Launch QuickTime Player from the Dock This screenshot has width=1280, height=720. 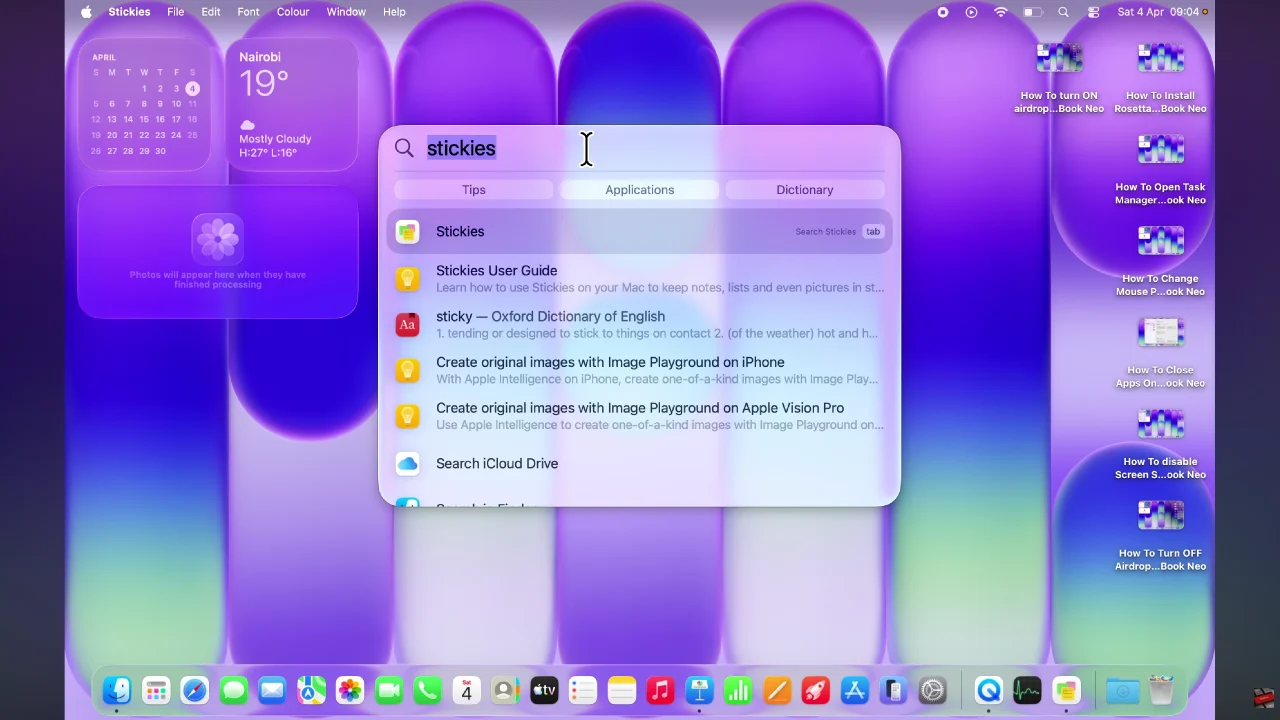(x=988, y=690)
